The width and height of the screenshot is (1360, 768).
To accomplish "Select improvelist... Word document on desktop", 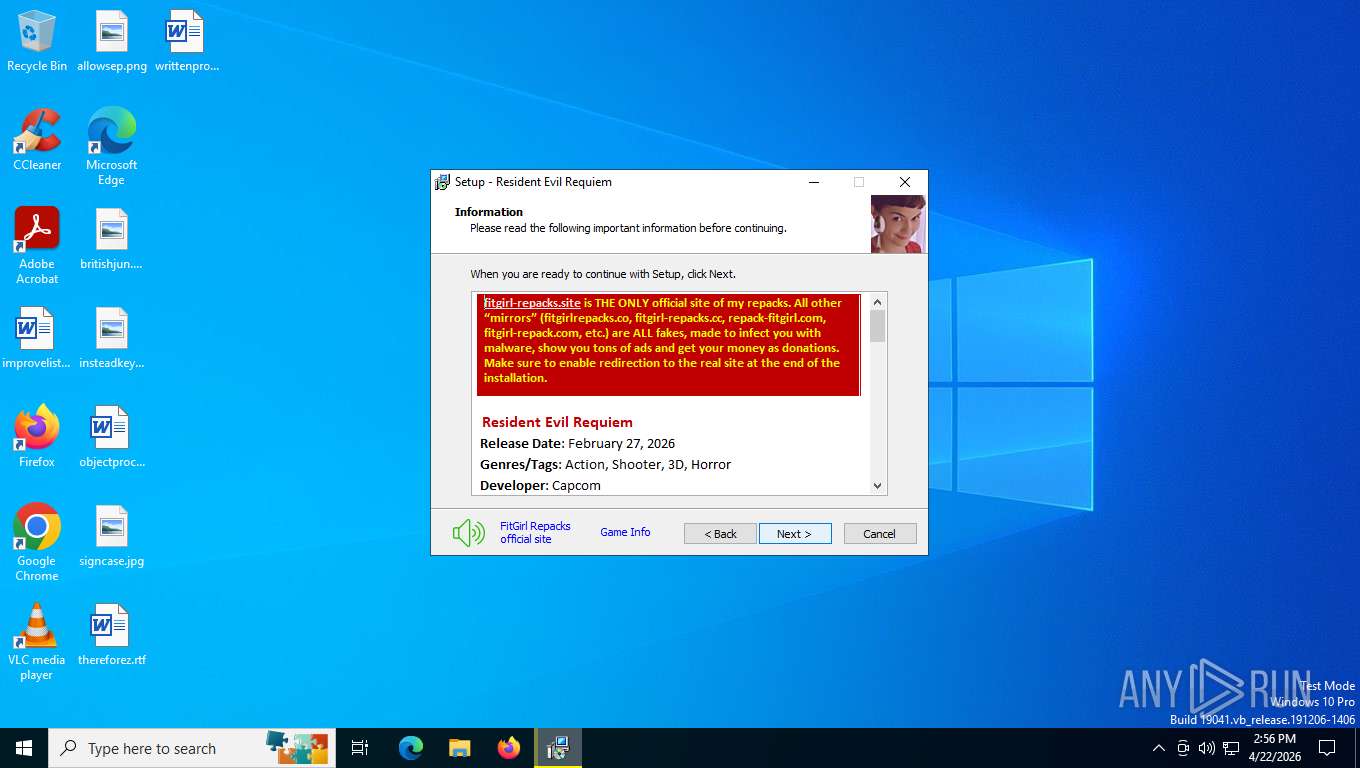I will coord(37,339).
